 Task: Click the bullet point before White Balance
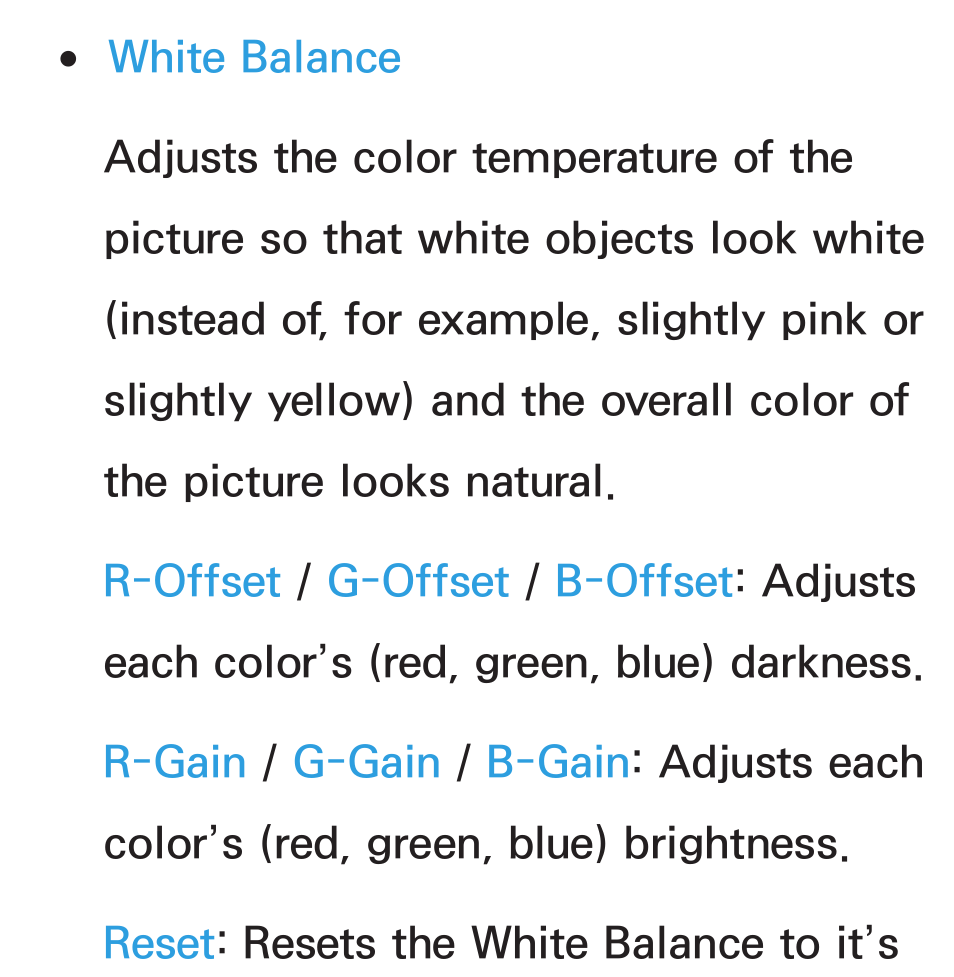point(68,60)
